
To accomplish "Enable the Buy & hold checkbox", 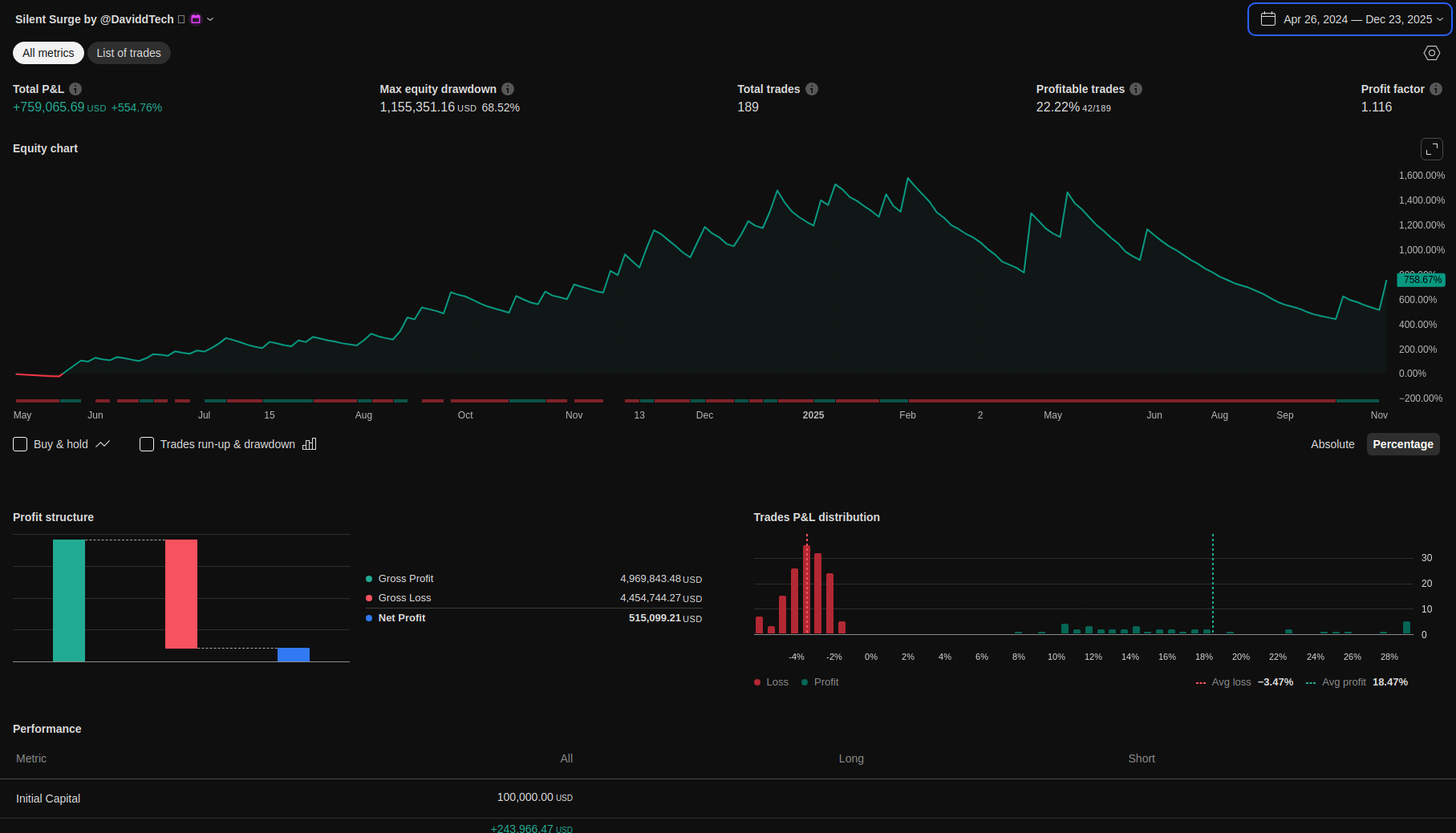I will click(21, 444).
